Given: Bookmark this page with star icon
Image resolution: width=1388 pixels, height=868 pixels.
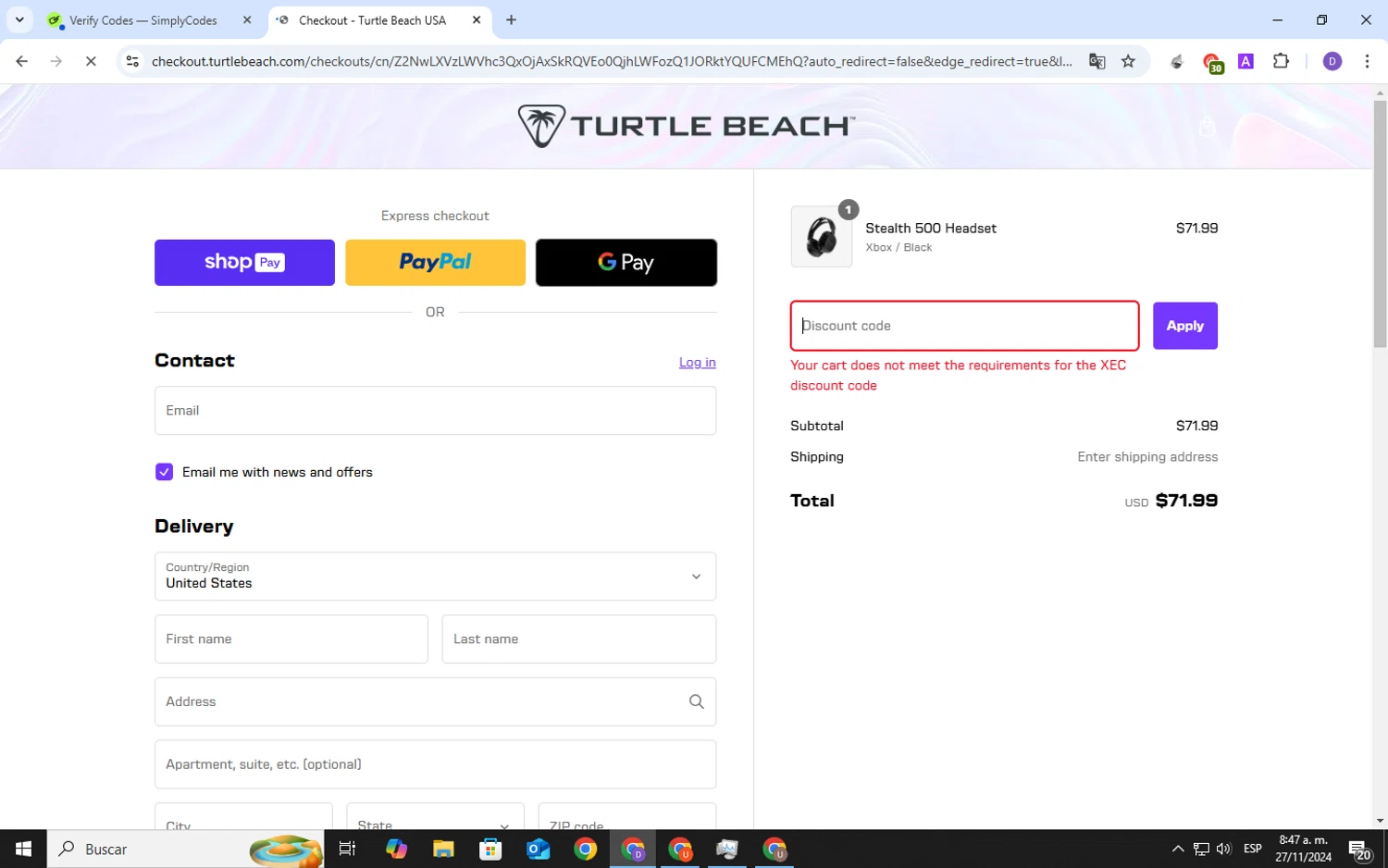Looking at the screenshot, I should click(1128, 61).
